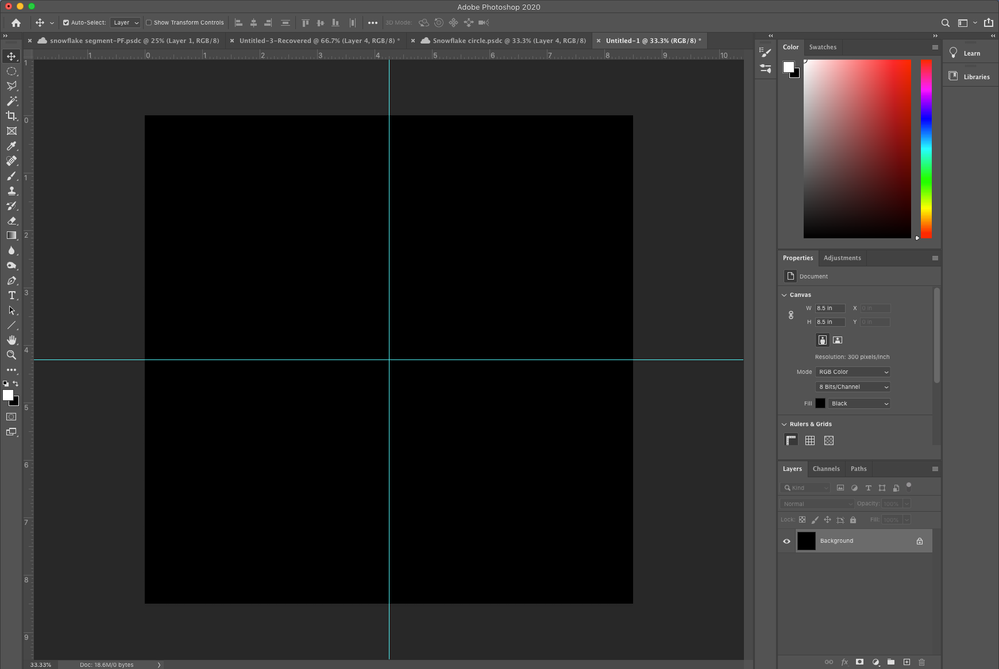Toggle Quick Mask mode
This screenshot has height=669, width=999.
pos(11,417)
